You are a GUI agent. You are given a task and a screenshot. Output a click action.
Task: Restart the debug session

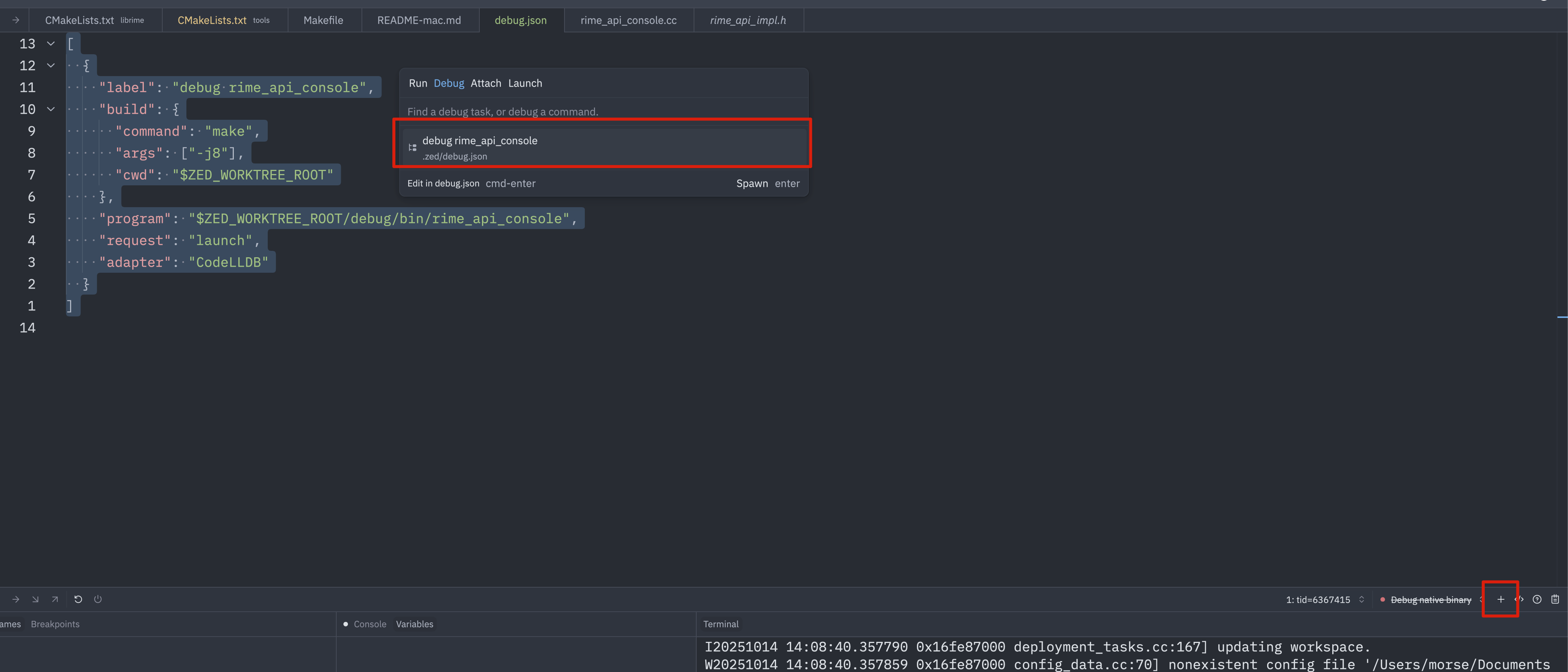coord(78,600)
